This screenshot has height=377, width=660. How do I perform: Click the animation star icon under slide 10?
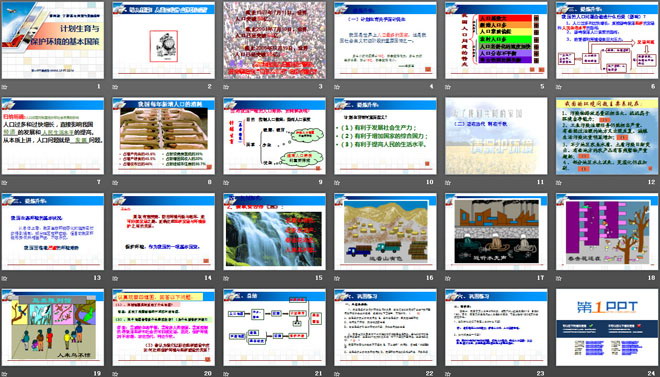(337, 183)
